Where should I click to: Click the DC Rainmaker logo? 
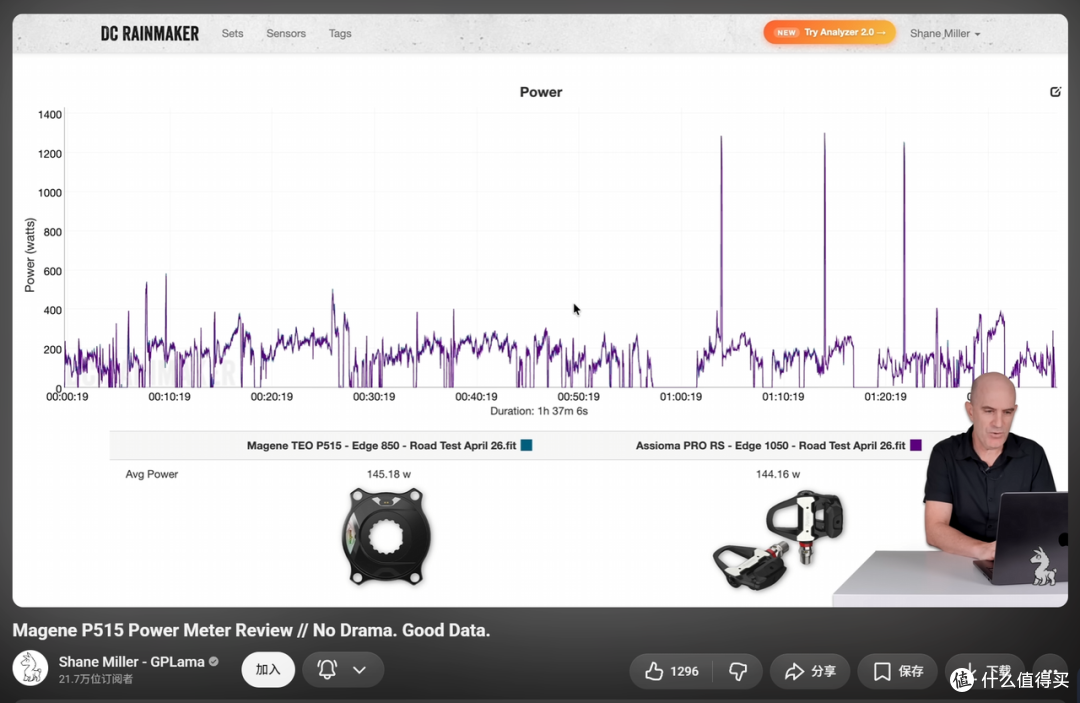tap(149, 33)
